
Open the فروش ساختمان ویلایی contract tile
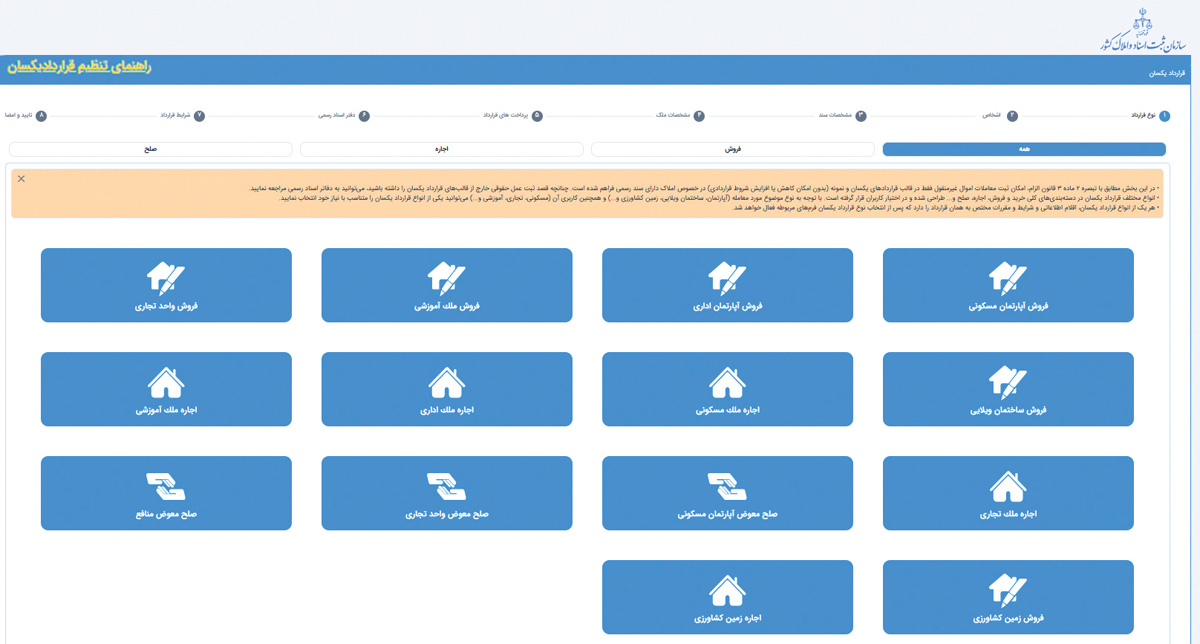coord(1008,389)
